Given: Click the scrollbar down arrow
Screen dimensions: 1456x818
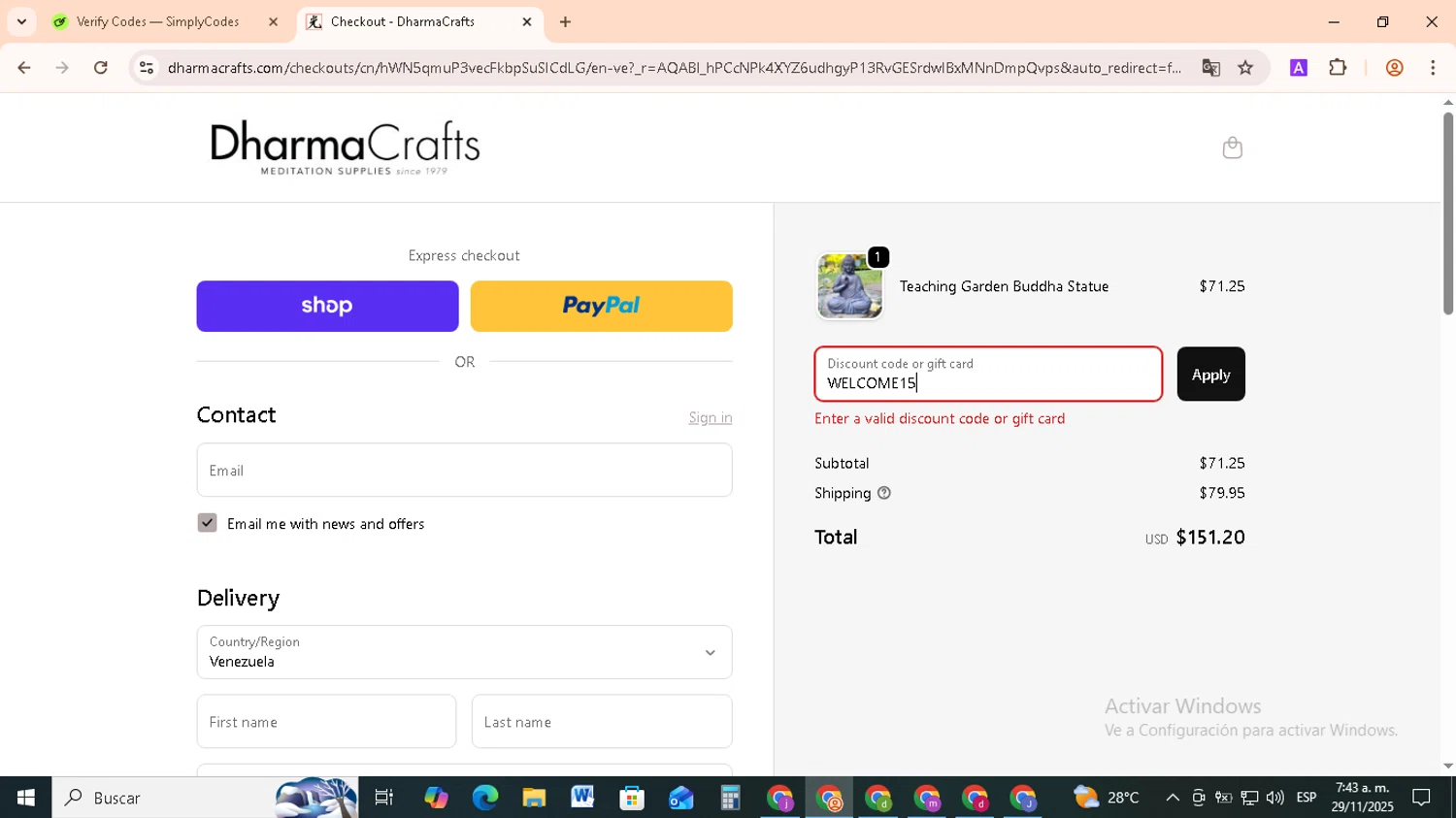Looking at the screenshot, I should point(1447,766).
